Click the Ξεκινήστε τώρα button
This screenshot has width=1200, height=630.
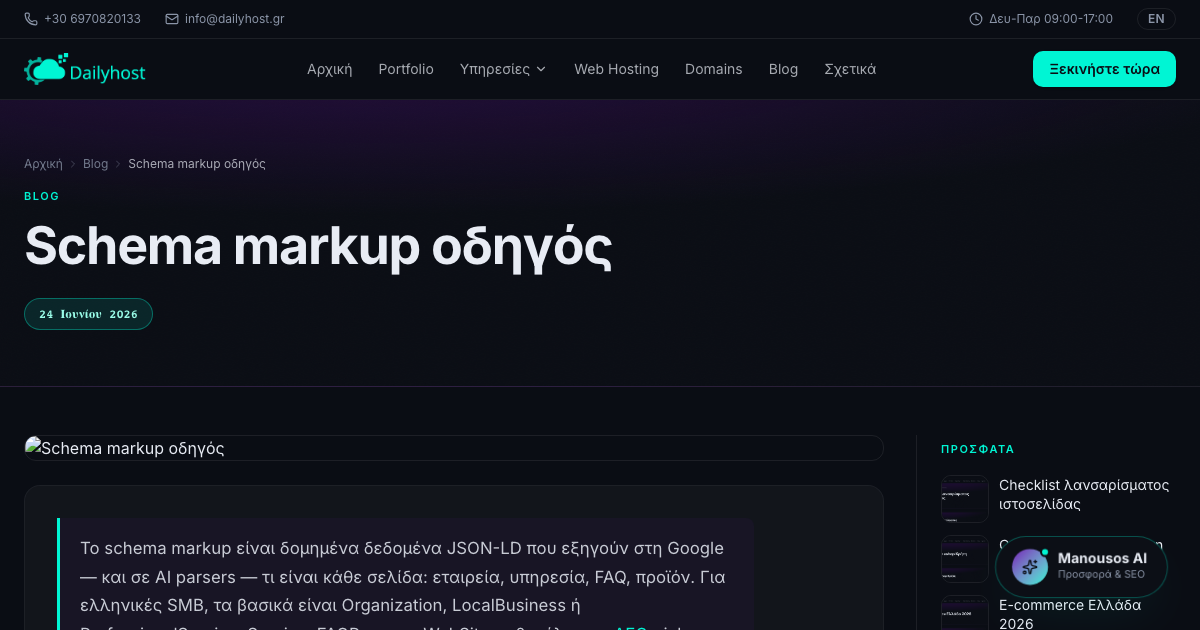(x=1104, y=69)
